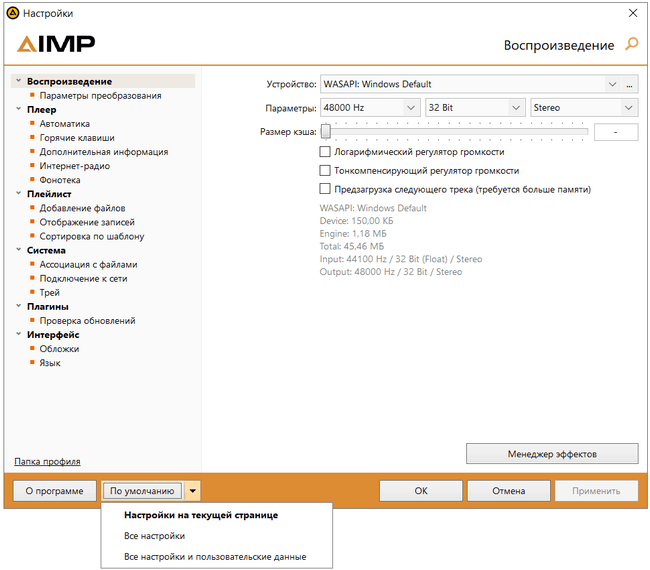Select Трей in settings tree
This screenshot has width=650, height=570.
tap(49, 293)
